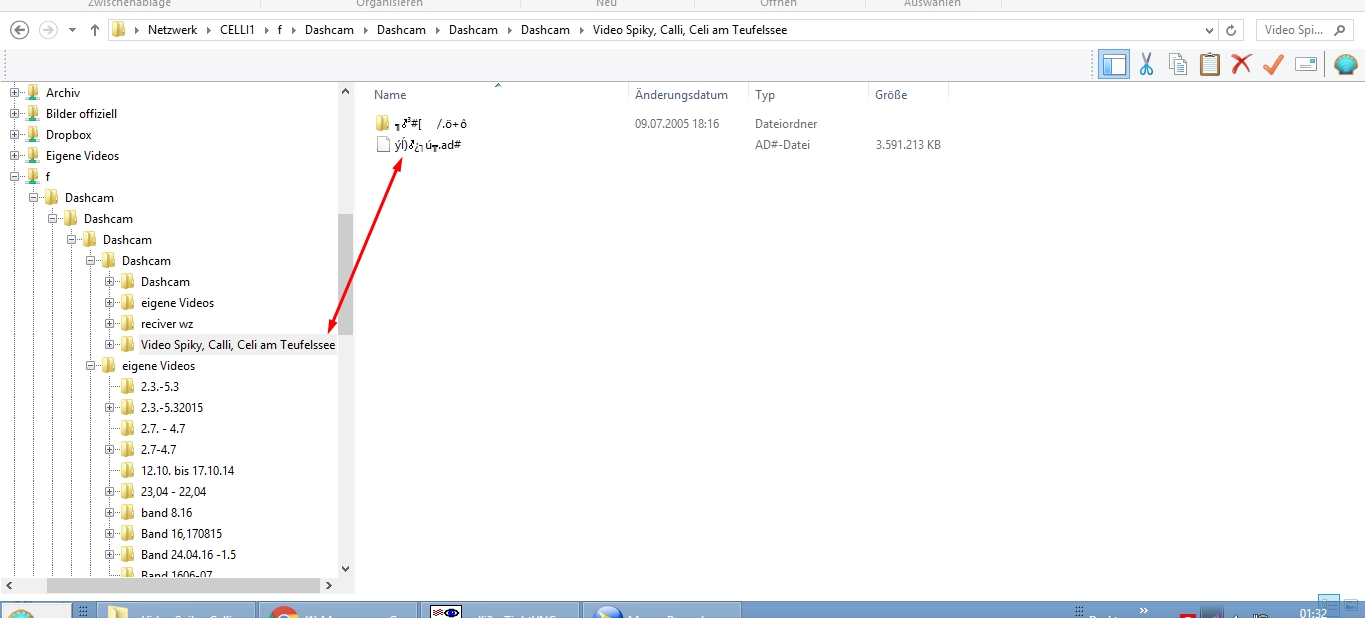
Task: Click the Copy icon in the toolbar
Action: [x=1178, y=63]
